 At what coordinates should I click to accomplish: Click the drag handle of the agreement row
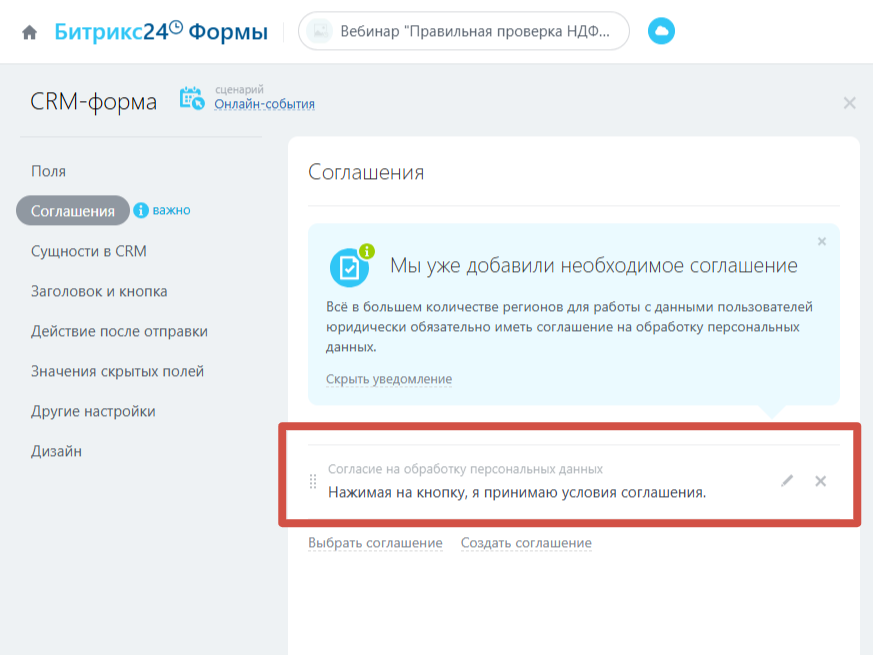(x=313, y=481)
